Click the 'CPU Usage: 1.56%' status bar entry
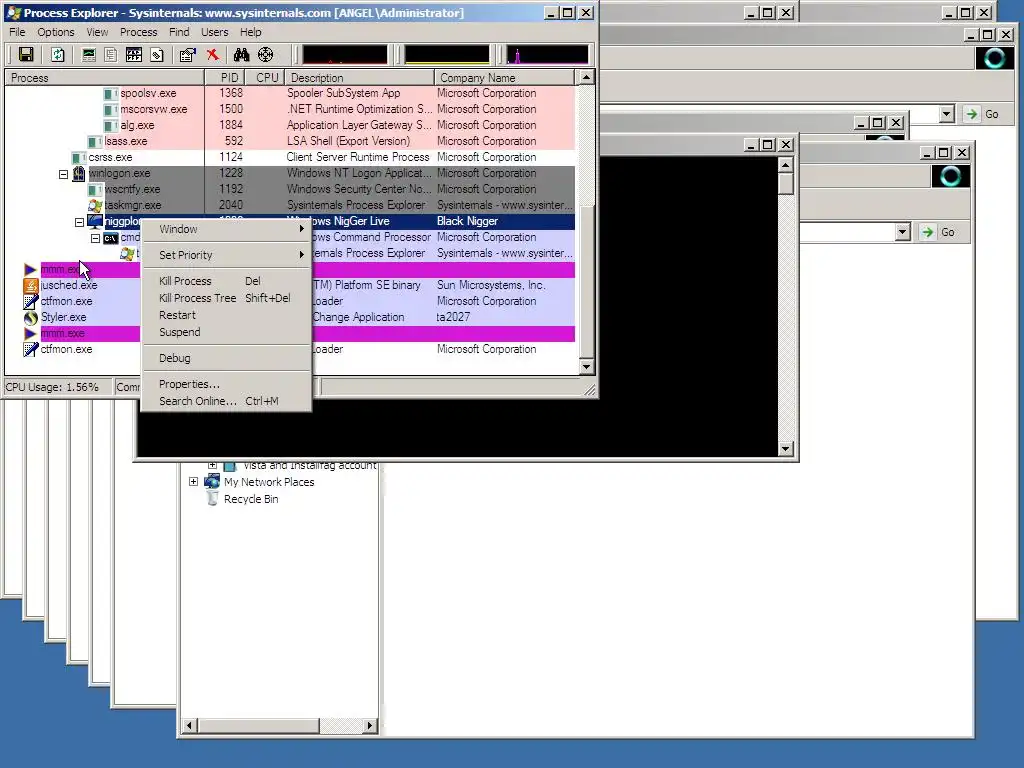 click(x=57, y=387)
